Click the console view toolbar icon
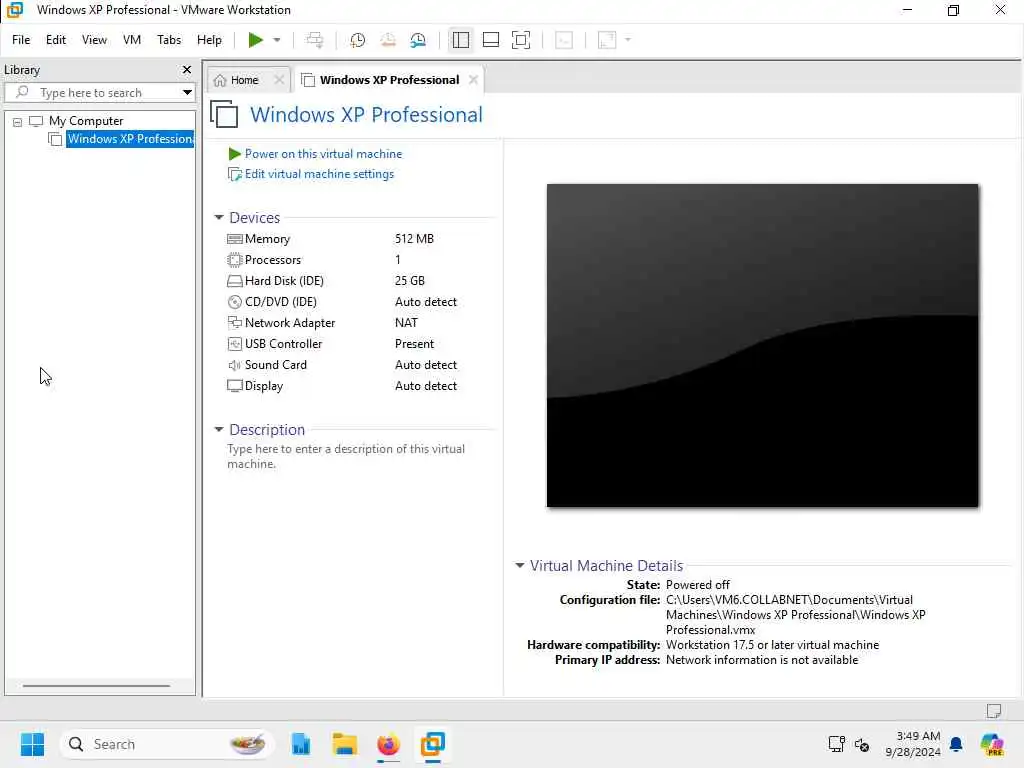The image size is (1024, 768). point(564,40)
